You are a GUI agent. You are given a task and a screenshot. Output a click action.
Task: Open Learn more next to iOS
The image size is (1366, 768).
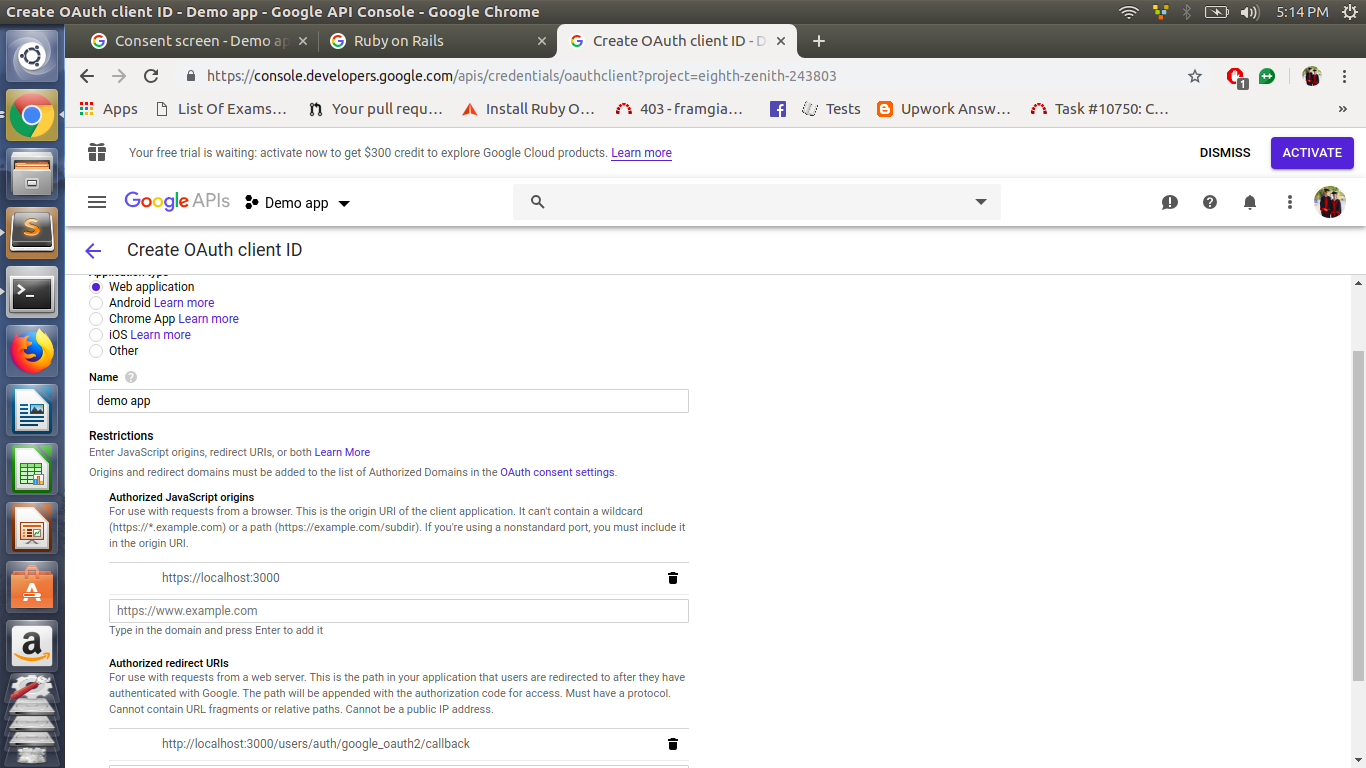pos(161,335)
